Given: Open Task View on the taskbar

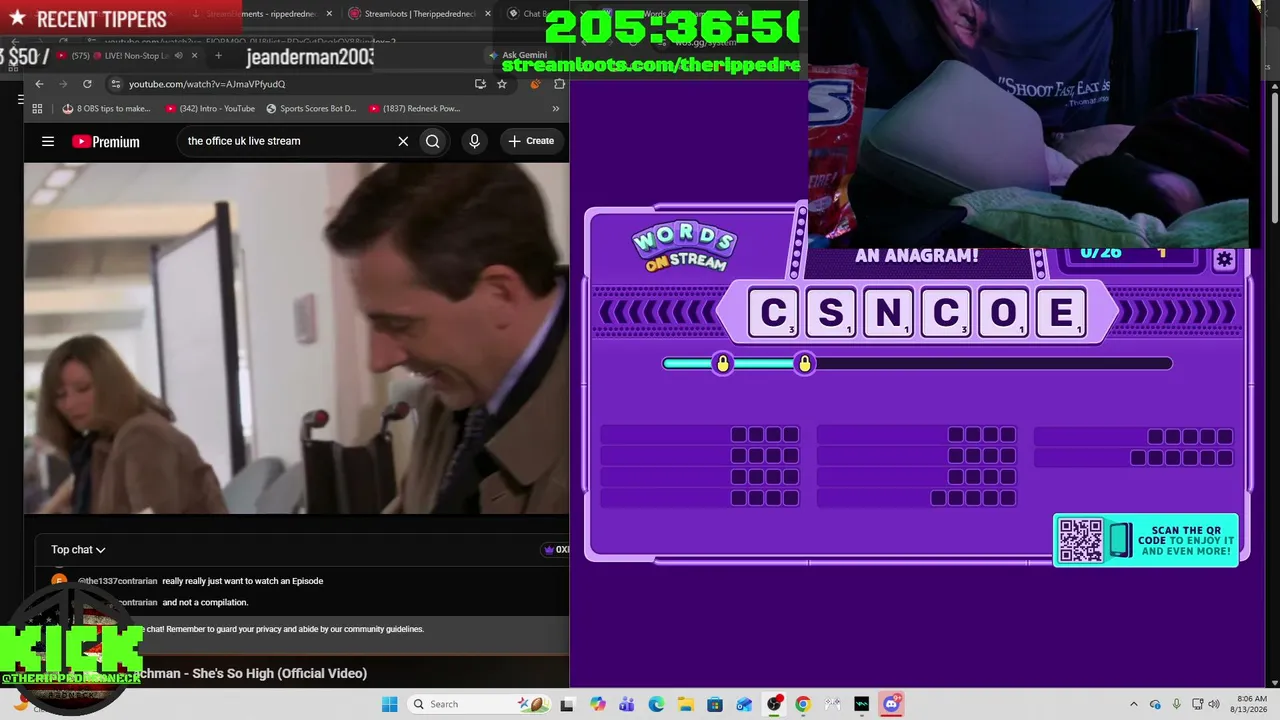Looking at the screenshot, I should click(567, 704).
